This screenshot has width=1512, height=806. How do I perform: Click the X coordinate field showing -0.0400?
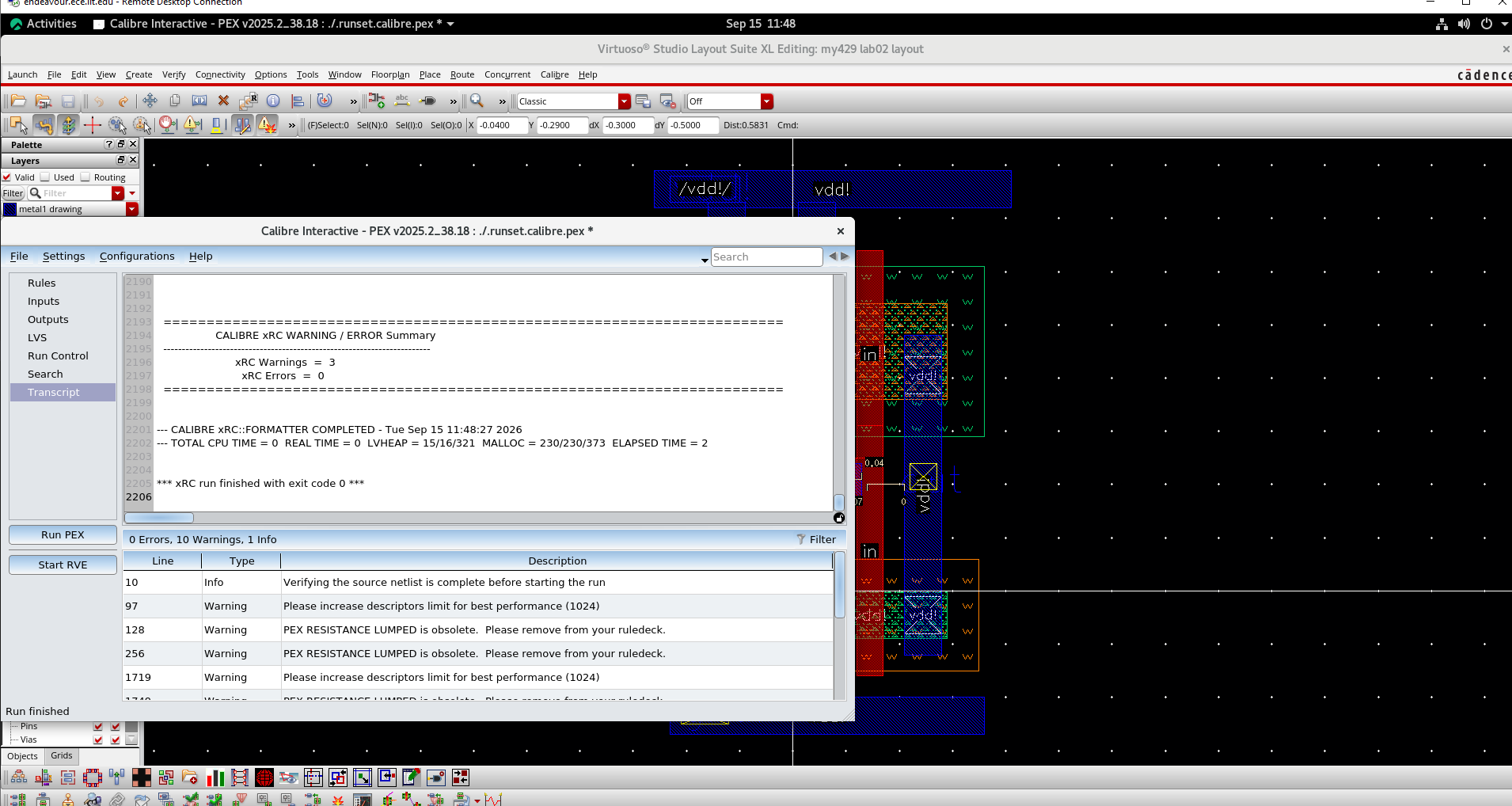pos(502,125)
